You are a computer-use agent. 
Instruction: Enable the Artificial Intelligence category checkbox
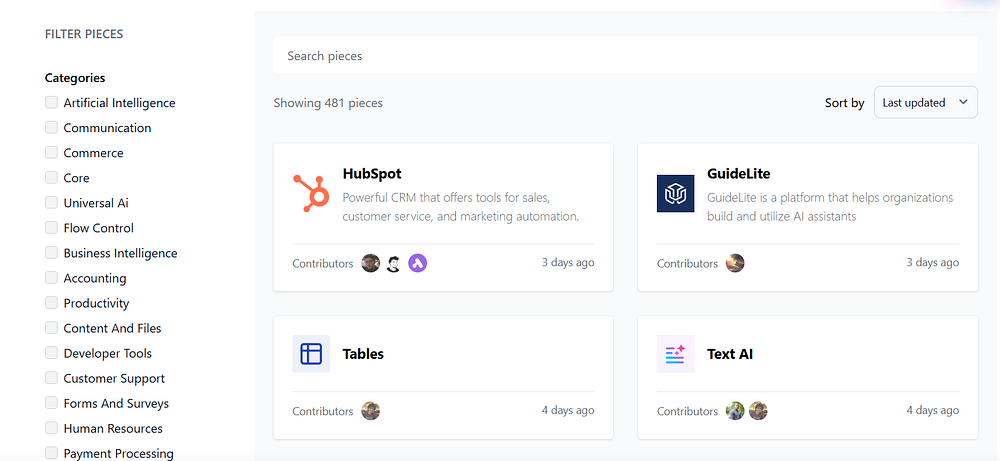tap(52, 103)
